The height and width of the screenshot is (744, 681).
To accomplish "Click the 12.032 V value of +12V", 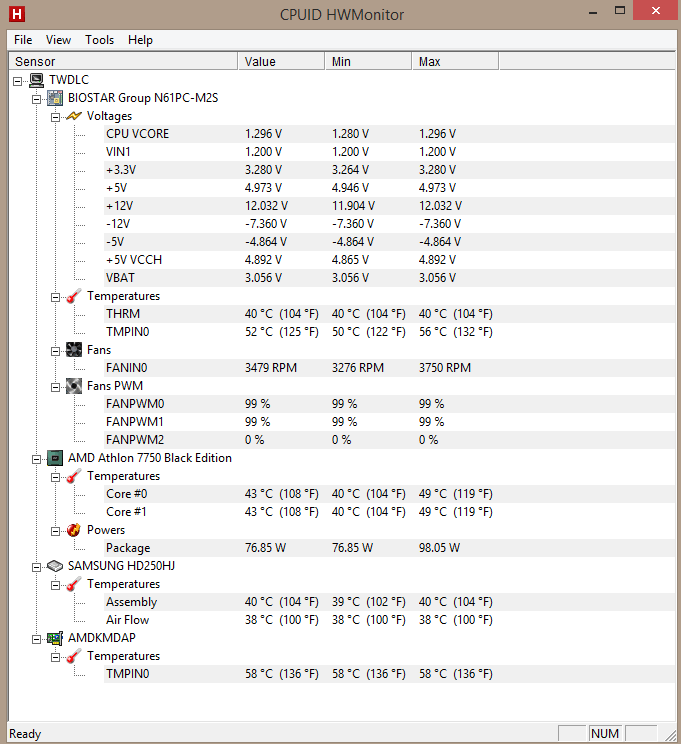I will pos(266,206).
